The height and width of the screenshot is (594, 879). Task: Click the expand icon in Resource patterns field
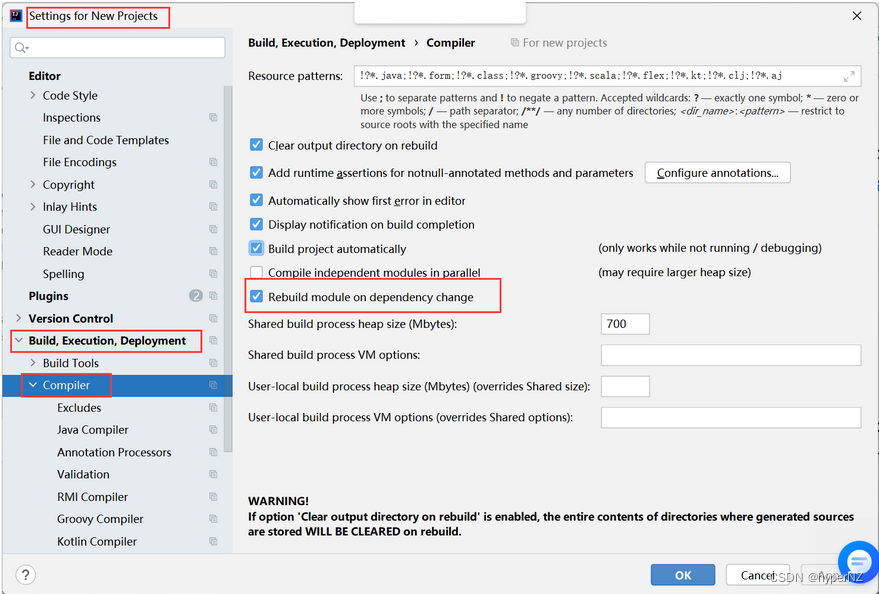[849, 76]
